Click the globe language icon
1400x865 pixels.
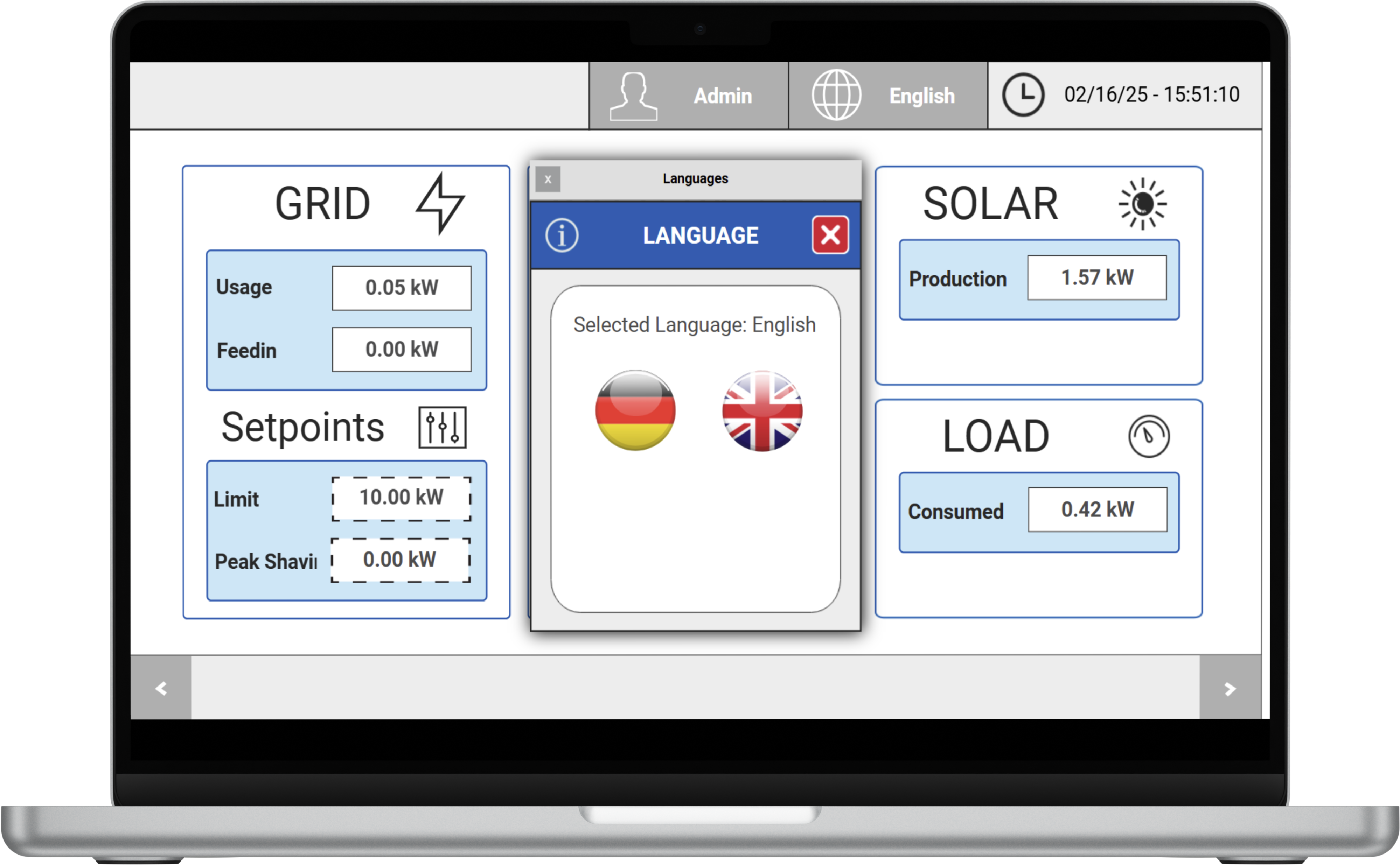pyautogui.click(x=836, y=95)
